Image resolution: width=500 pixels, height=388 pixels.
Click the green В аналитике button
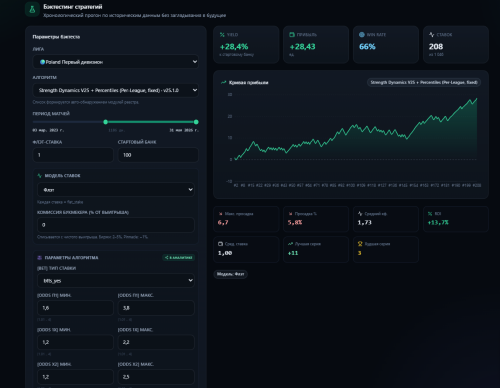[x=179, y=258]
